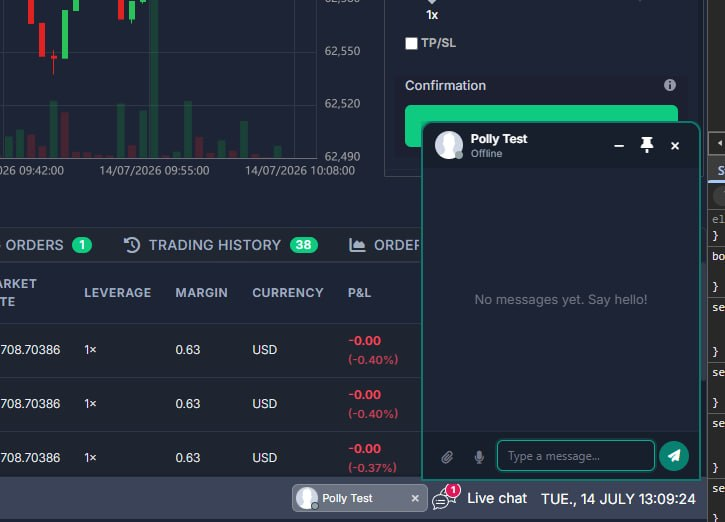Screen dimensions: 725x522
Task: Send message with paper plane button
Action: (x=674, y=456)
